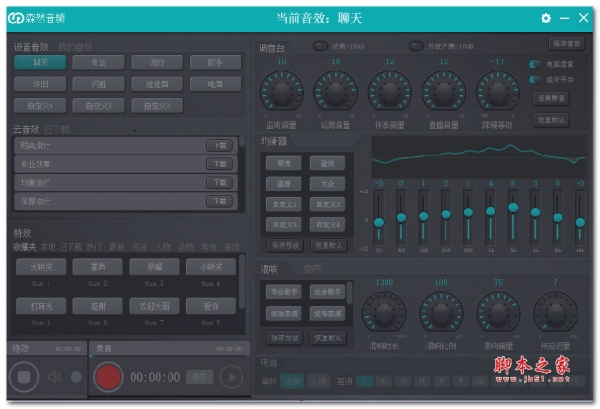Toggle the 话筒 +10dB switch
This screenshot has height=409, width=600.
click(321, 46)
